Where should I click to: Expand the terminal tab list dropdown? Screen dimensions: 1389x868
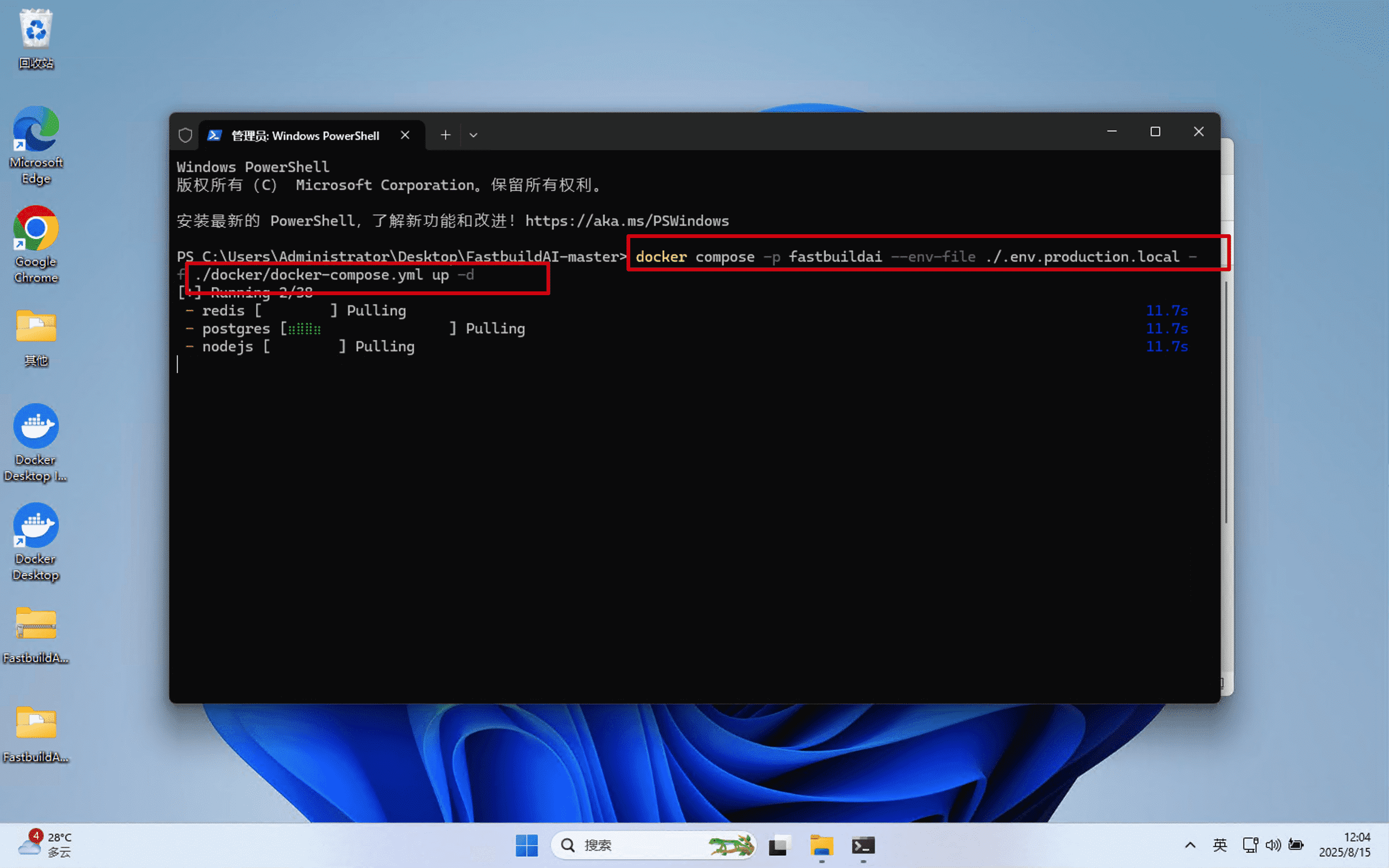[x=473, y=134]
